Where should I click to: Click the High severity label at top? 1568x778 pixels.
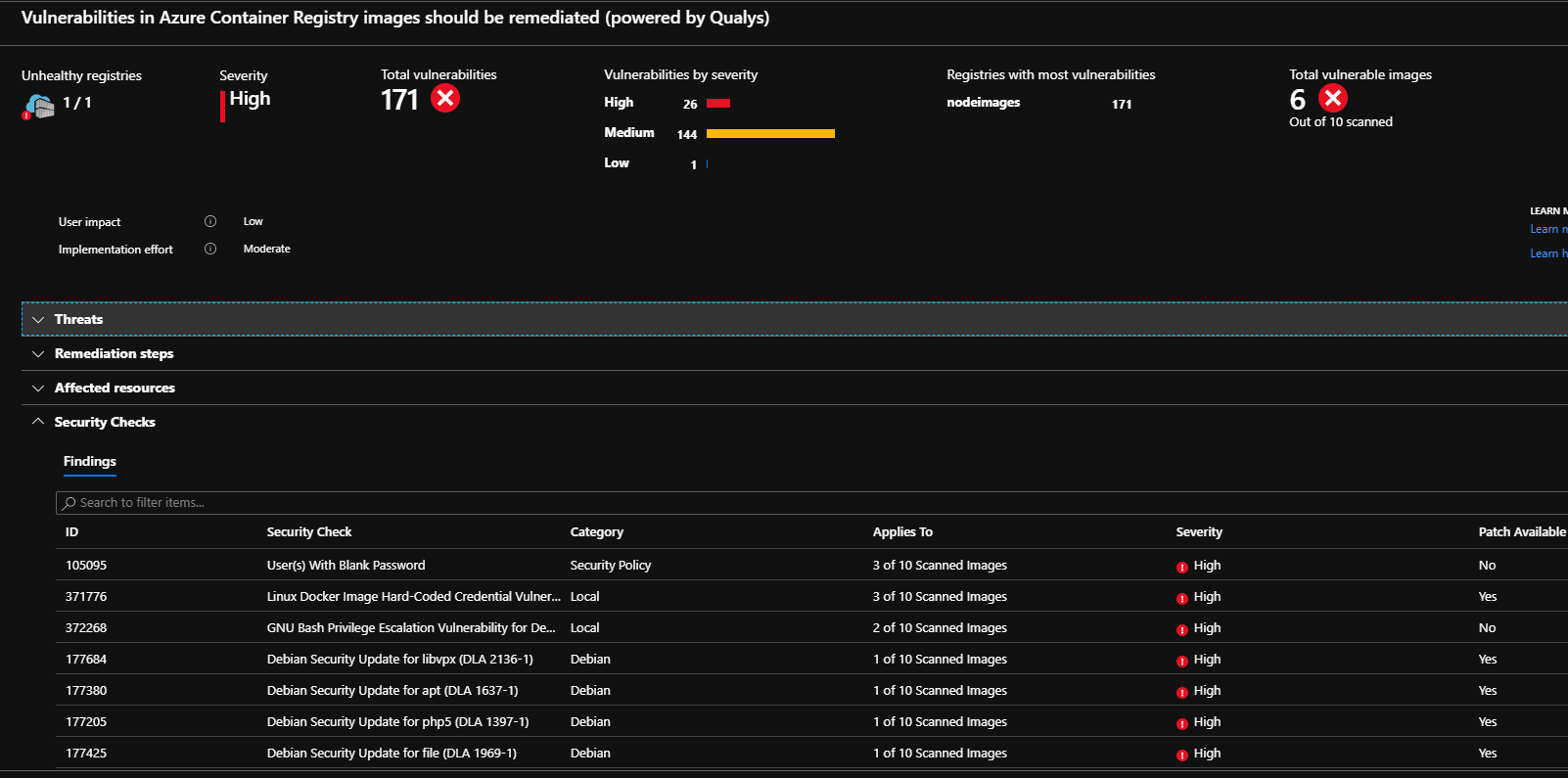click(x=250, y=99)
